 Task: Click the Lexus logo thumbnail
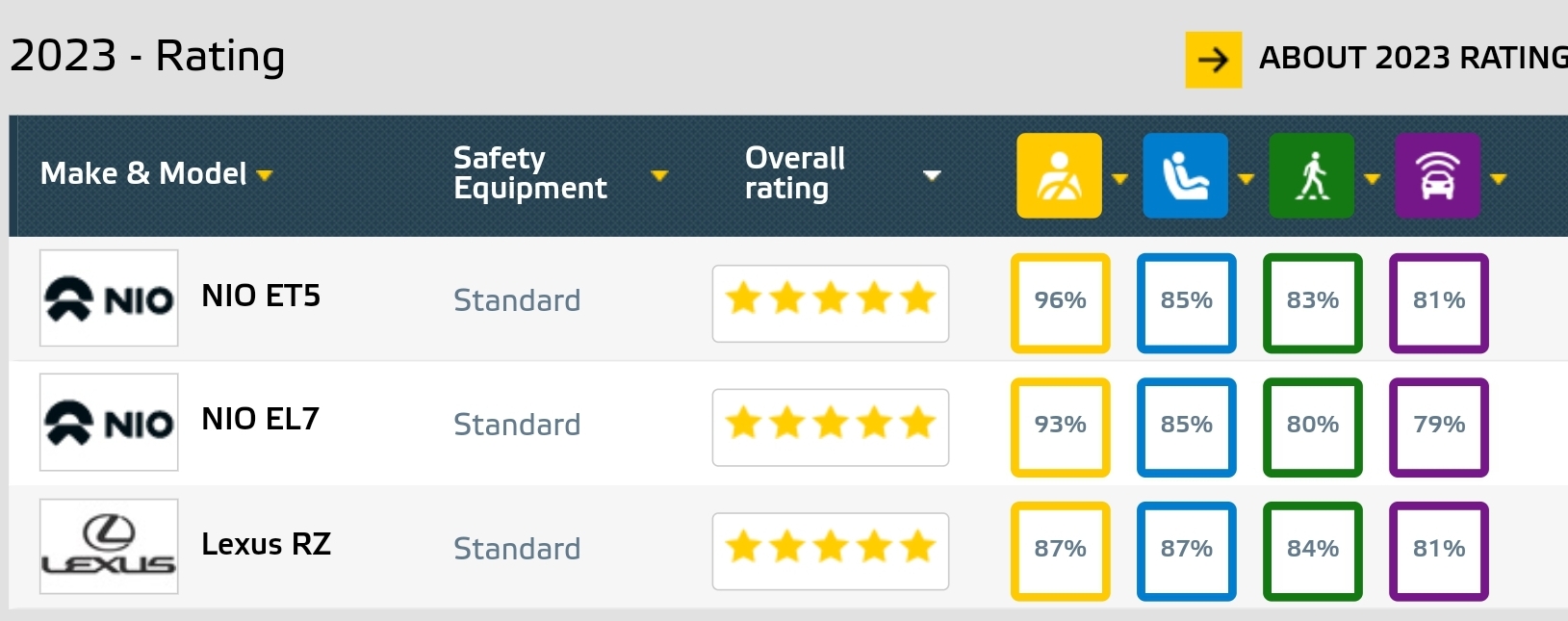[109, 546]
